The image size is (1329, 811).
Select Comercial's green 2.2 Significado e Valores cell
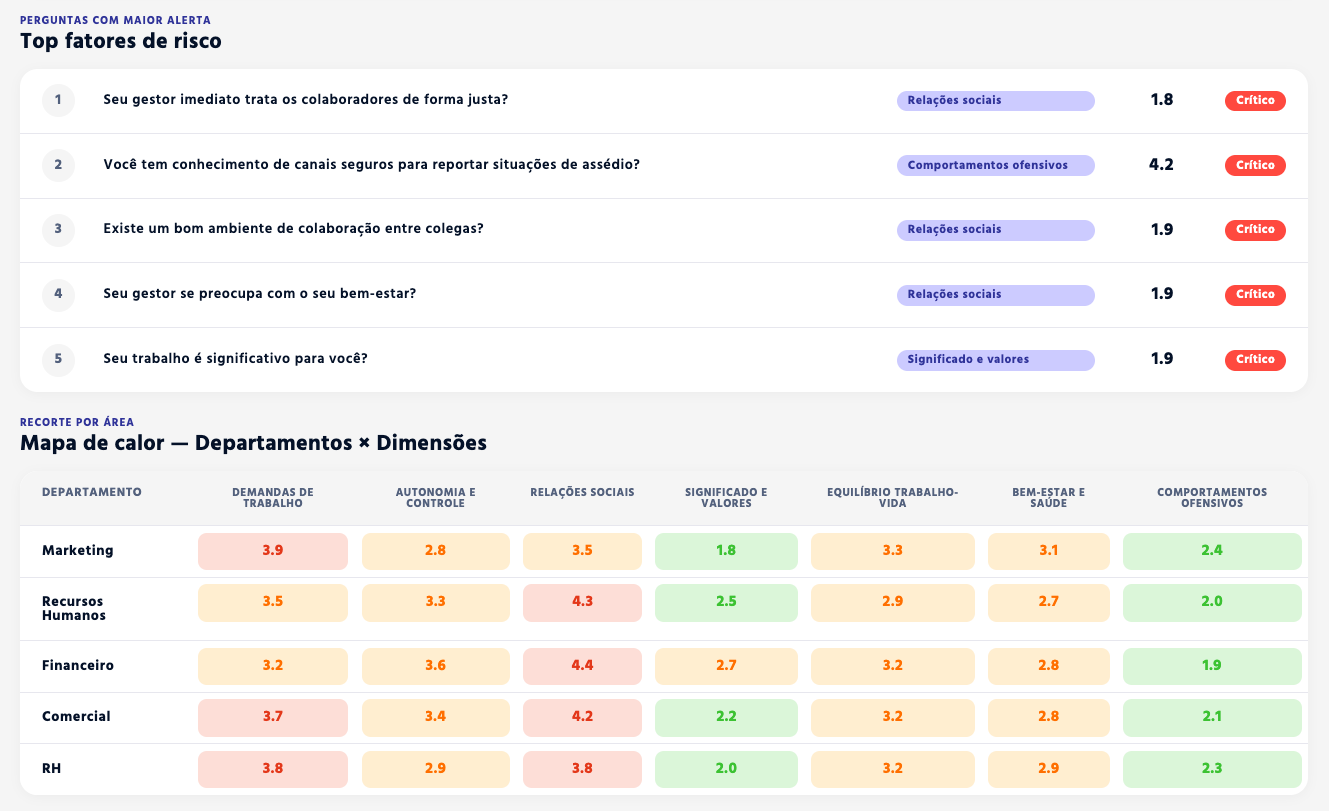coord(726,717)
